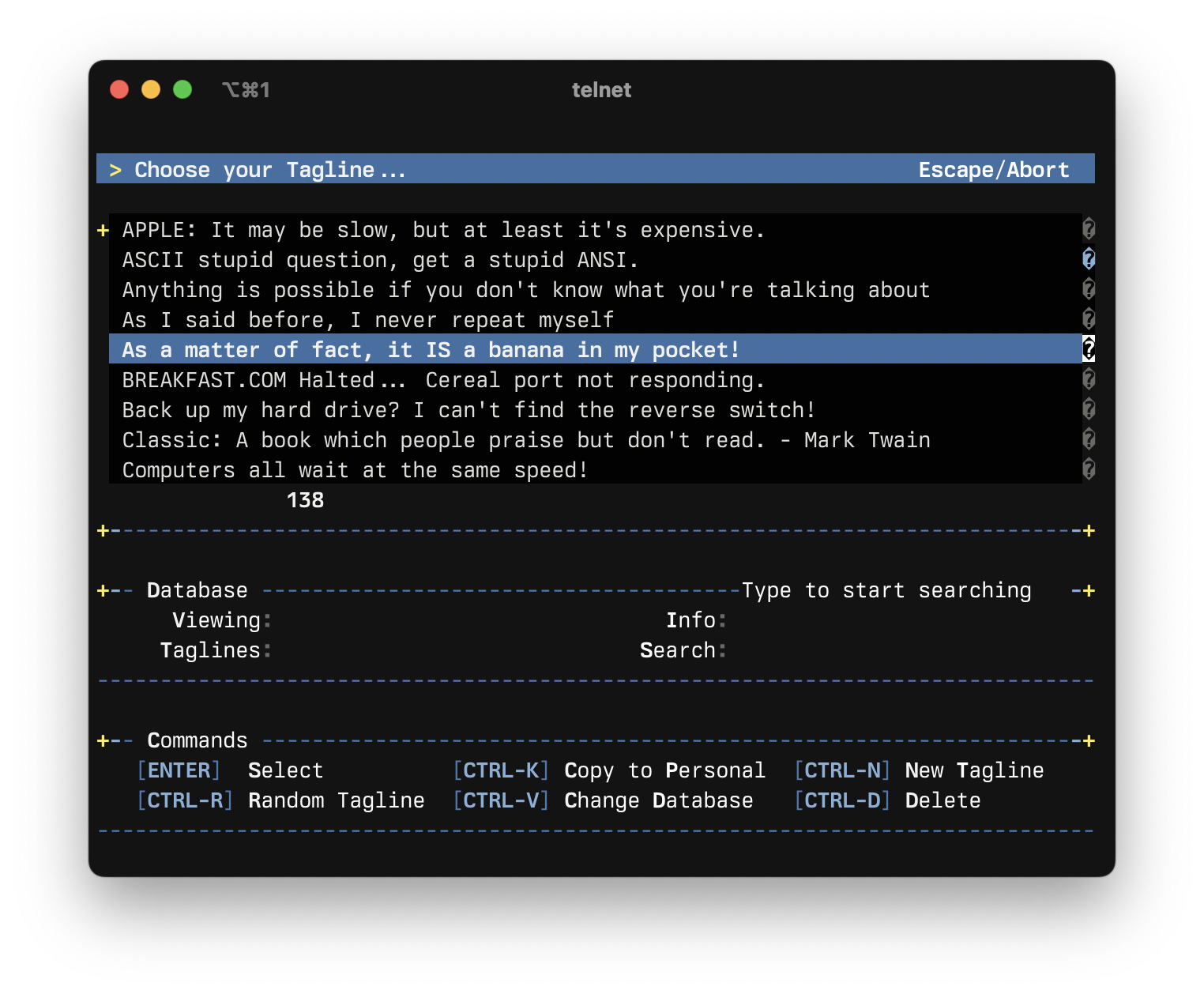Click [CTRL-V] Change Database command
This screenshot has width=1204, height=994.
pos(603,800)
